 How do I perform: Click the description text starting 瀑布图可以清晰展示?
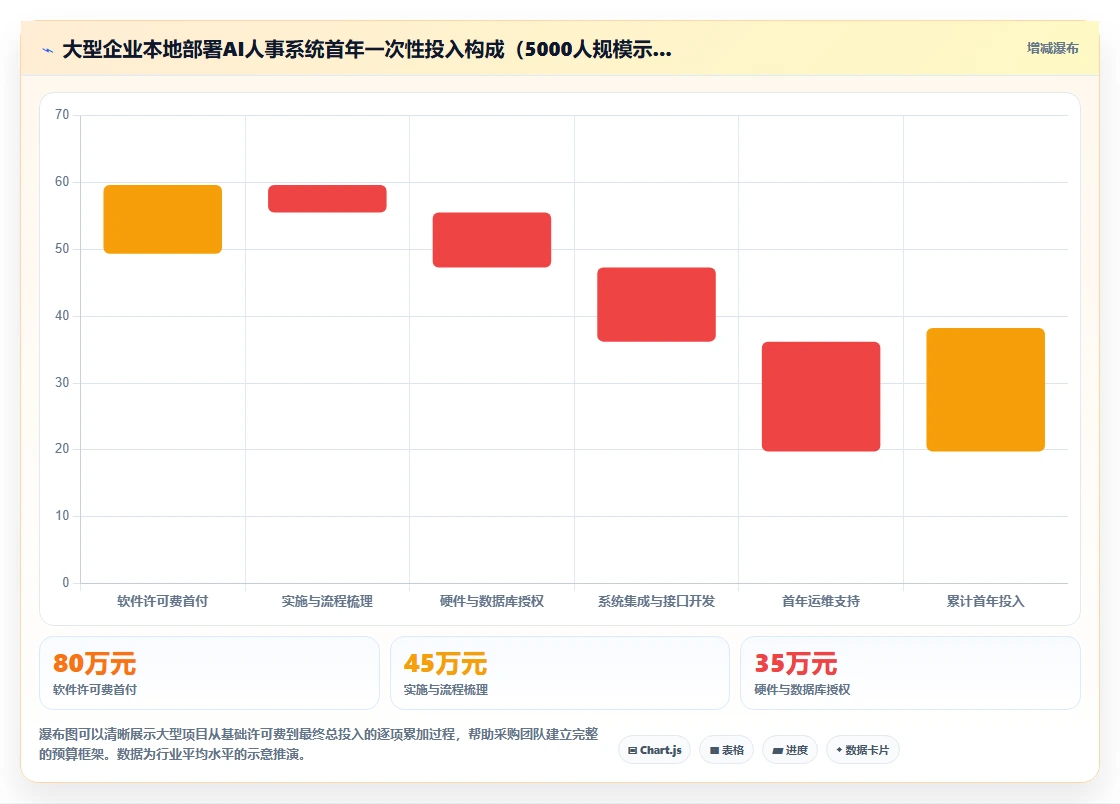tap(319, 744)
